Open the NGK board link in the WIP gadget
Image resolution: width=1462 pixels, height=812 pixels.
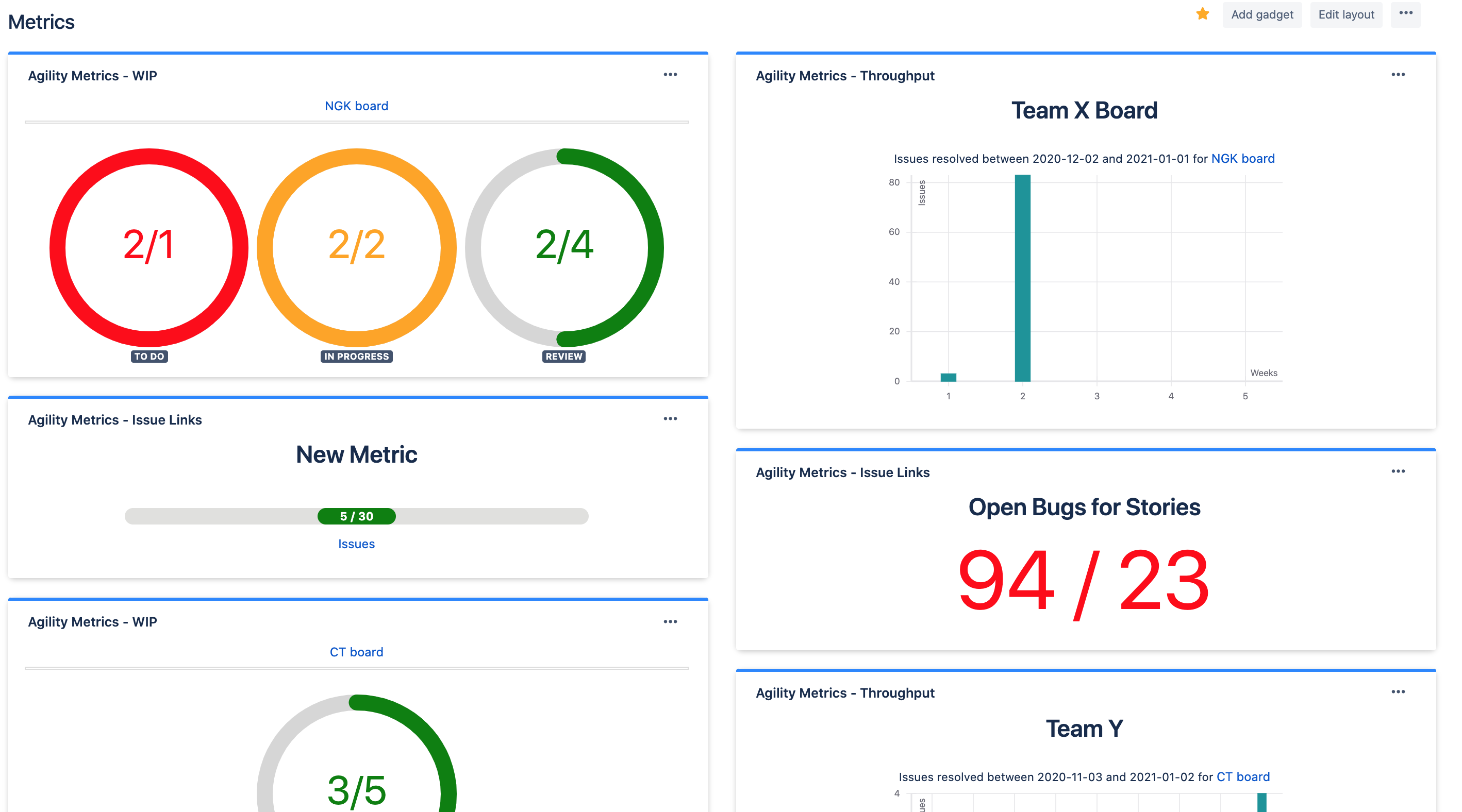(x=356, y=106)
